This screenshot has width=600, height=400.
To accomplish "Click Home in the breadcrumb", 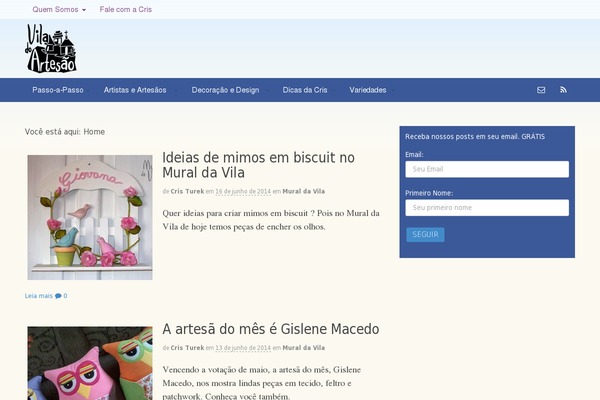I will tap(94, 132).
